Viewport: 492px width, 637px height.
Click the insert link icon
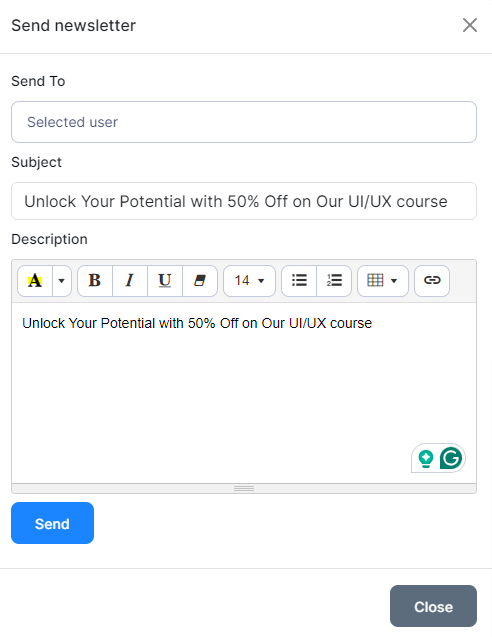point(432,281)
